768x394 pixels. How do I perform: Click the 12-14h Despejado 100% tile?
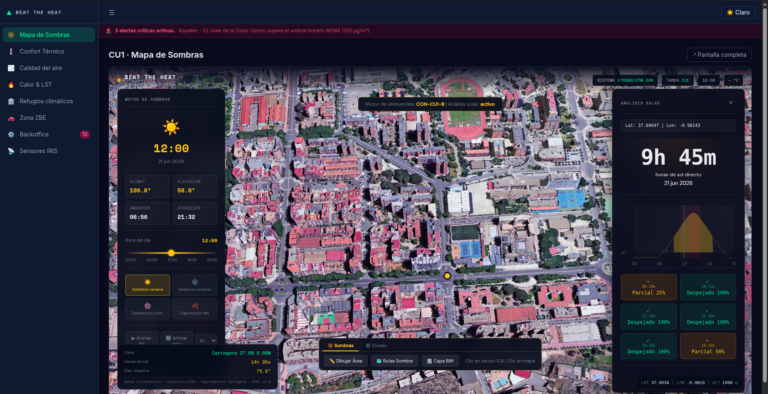[x=648, y=317]
